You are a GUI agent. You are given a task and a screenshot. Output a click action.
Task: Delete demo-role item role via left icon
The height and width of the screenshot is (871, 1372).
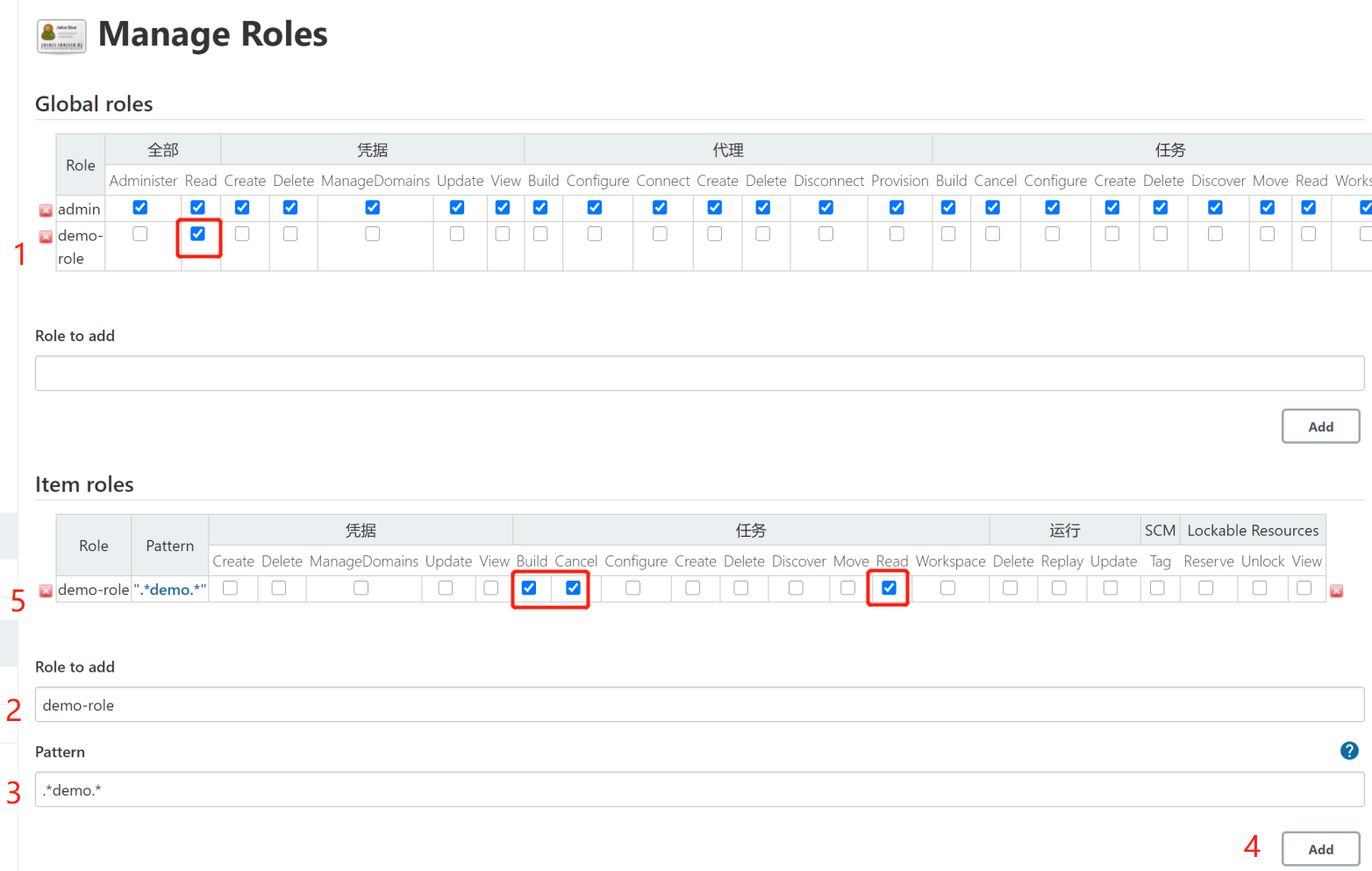pyautogui.click(x=46, y=591)
